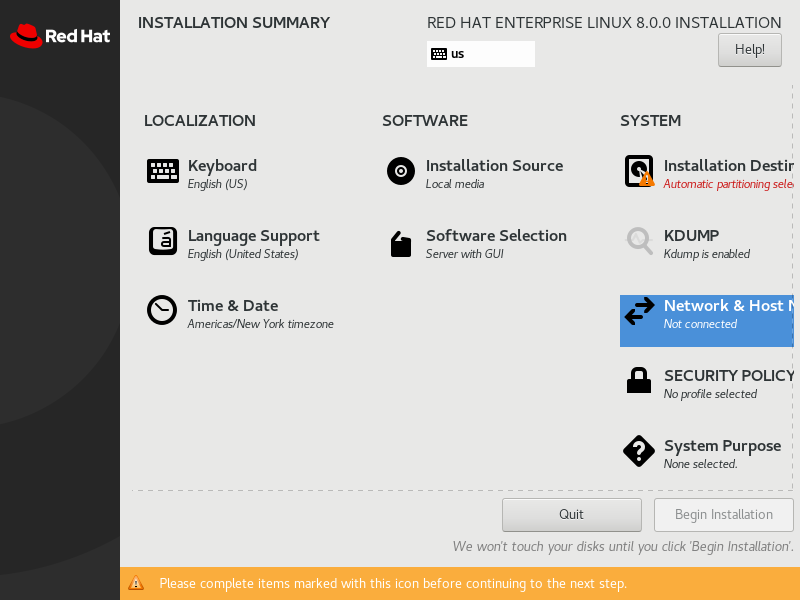Click the Installation Source disc icon
This screenshot has width=800, height=600.
tap(401, 171)
